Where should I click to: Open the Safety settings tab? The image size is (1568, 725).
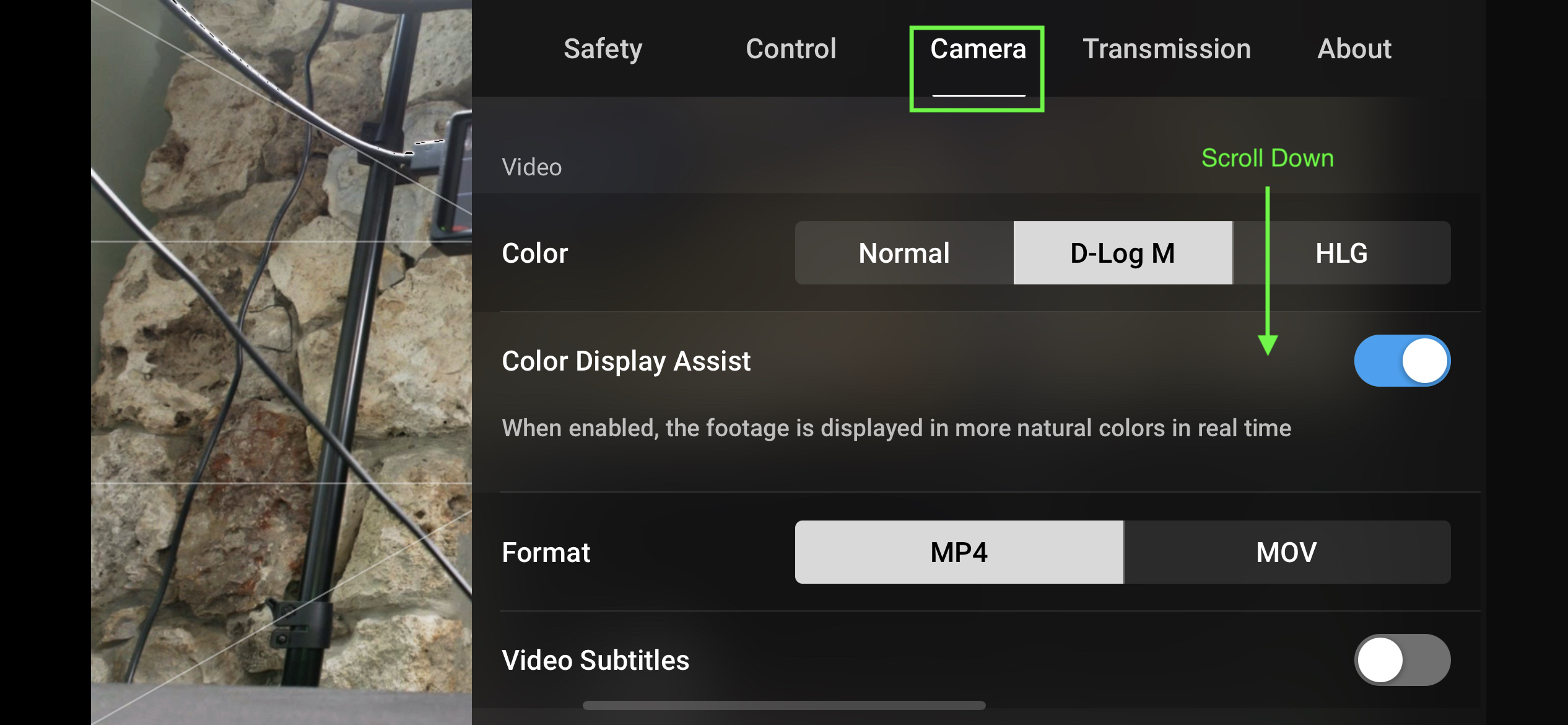pyautogui.click(x=603, y=49)
